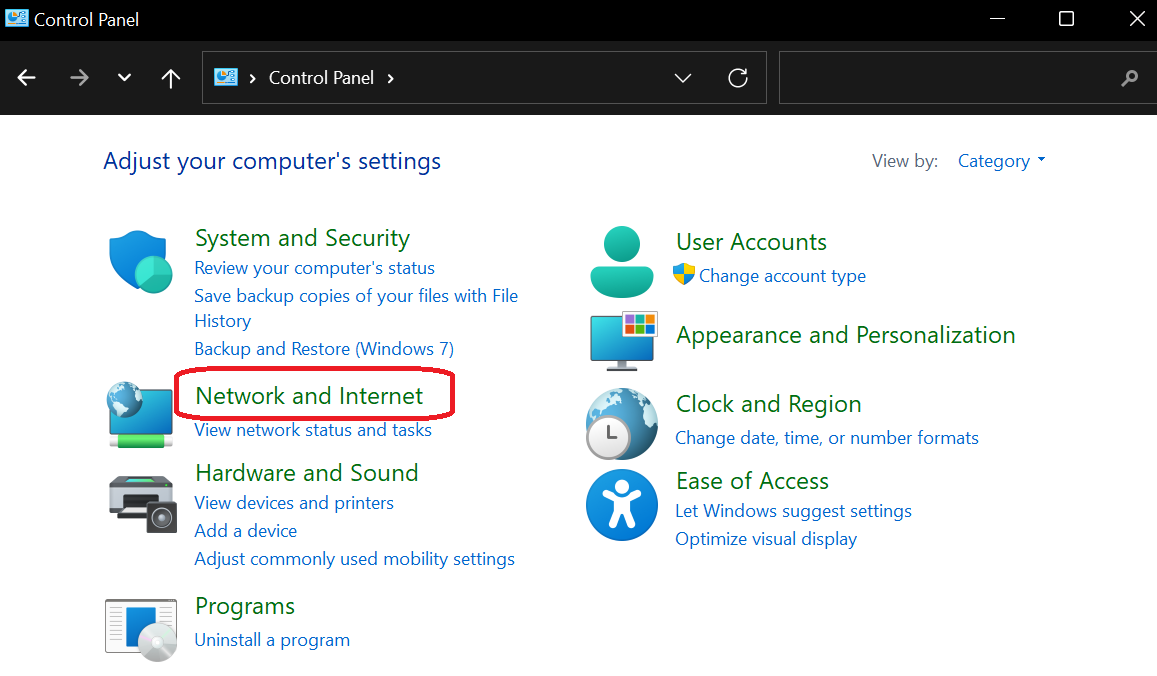Click the Network and Internet globe icon
Screen dimensions: 1157x676
click(140, 414)
